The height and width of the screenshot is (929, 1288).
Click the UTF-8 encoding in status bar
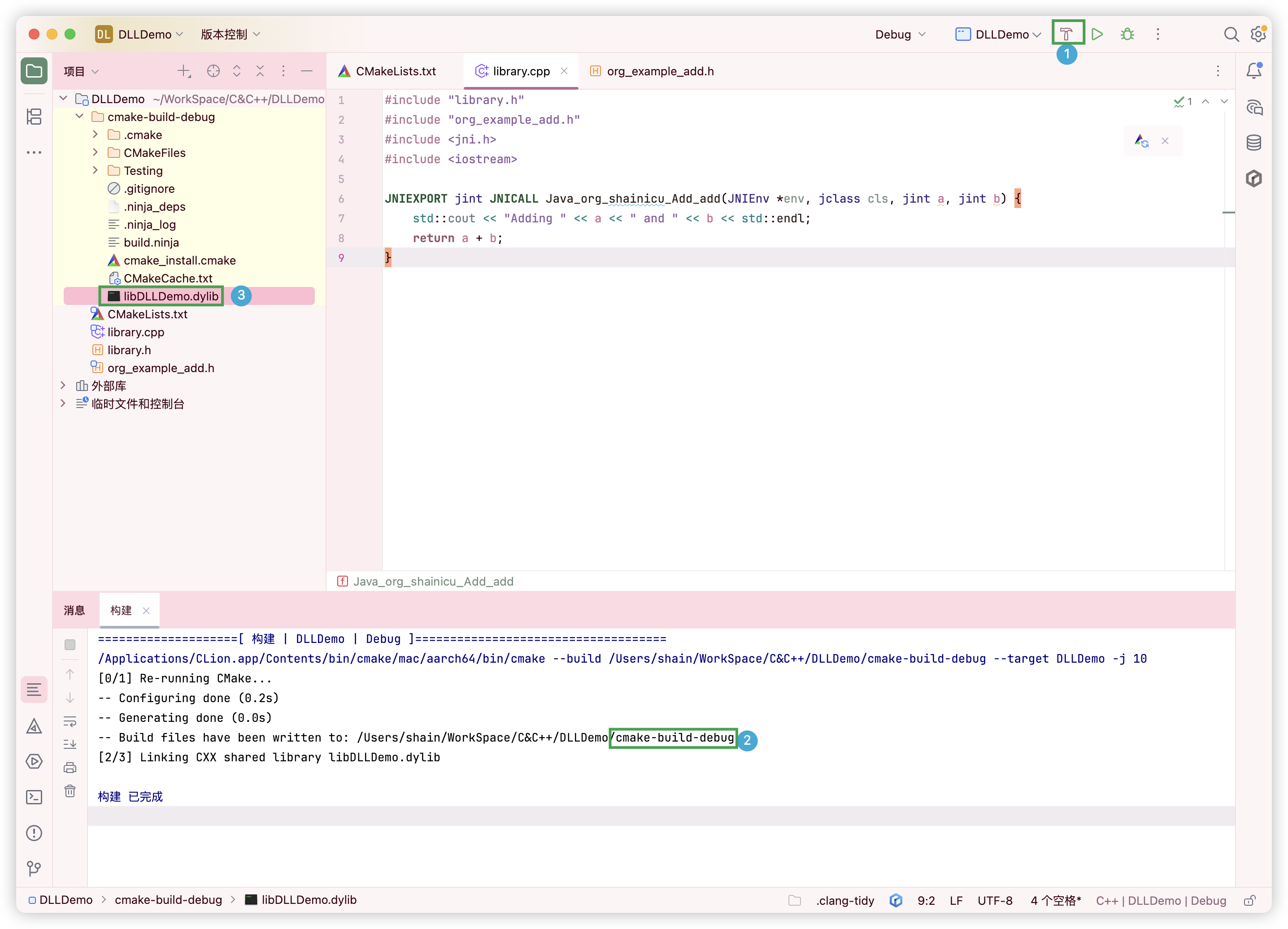click(995, 901)
